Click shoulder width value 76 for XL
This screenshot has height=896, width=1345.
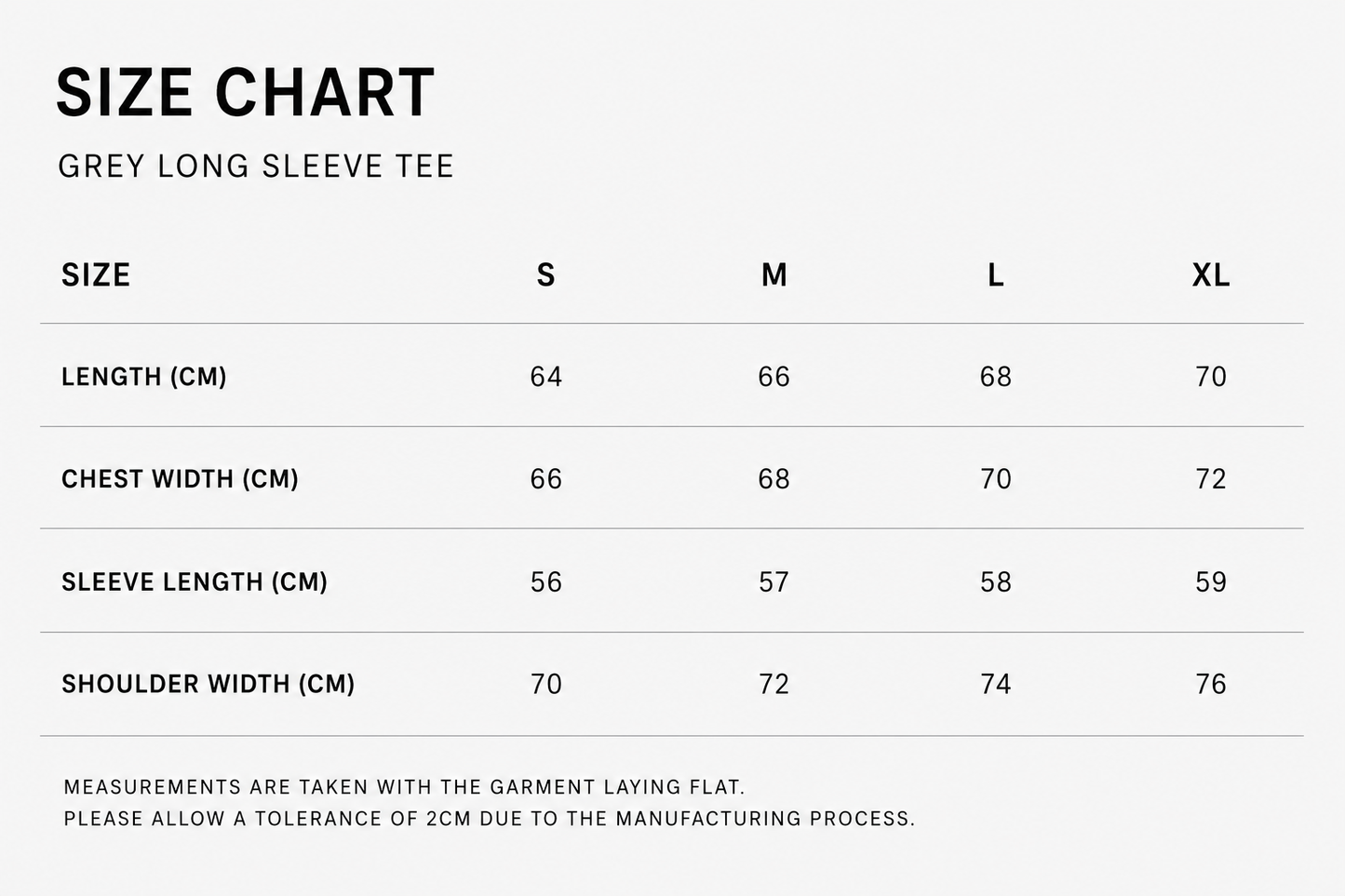[1211, 685]
